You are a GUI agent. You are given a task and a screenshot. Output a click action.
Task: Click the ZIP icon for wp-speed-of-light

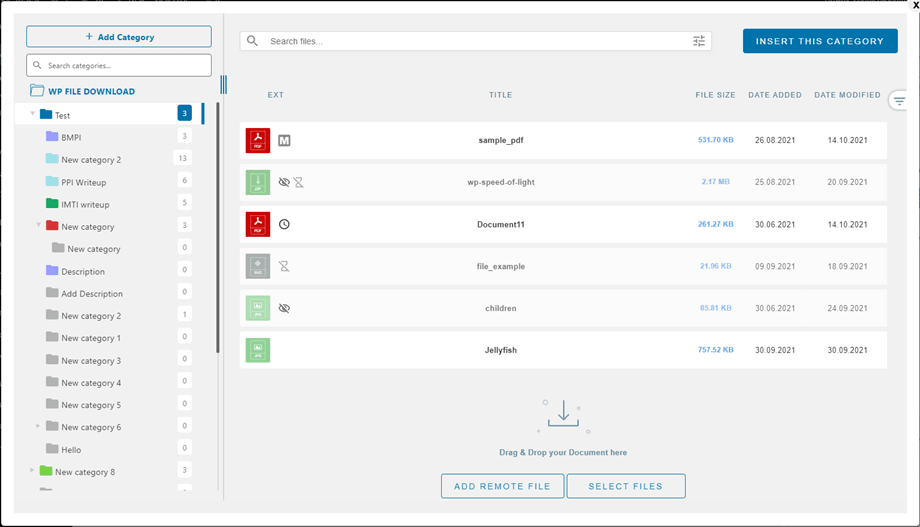tap(258, 182)
